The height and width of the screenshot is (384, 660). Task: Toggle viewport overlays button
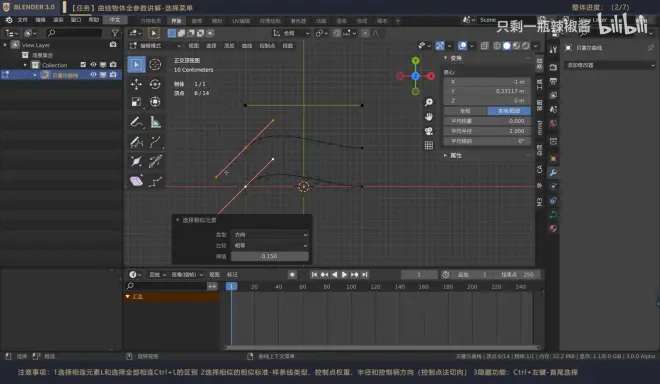(x=462, y=45)
